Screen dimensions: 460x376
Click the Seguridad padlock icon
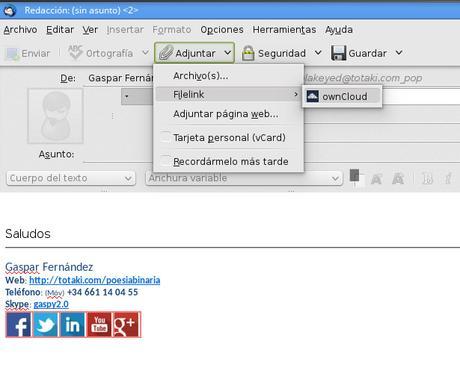pos(248,53)
